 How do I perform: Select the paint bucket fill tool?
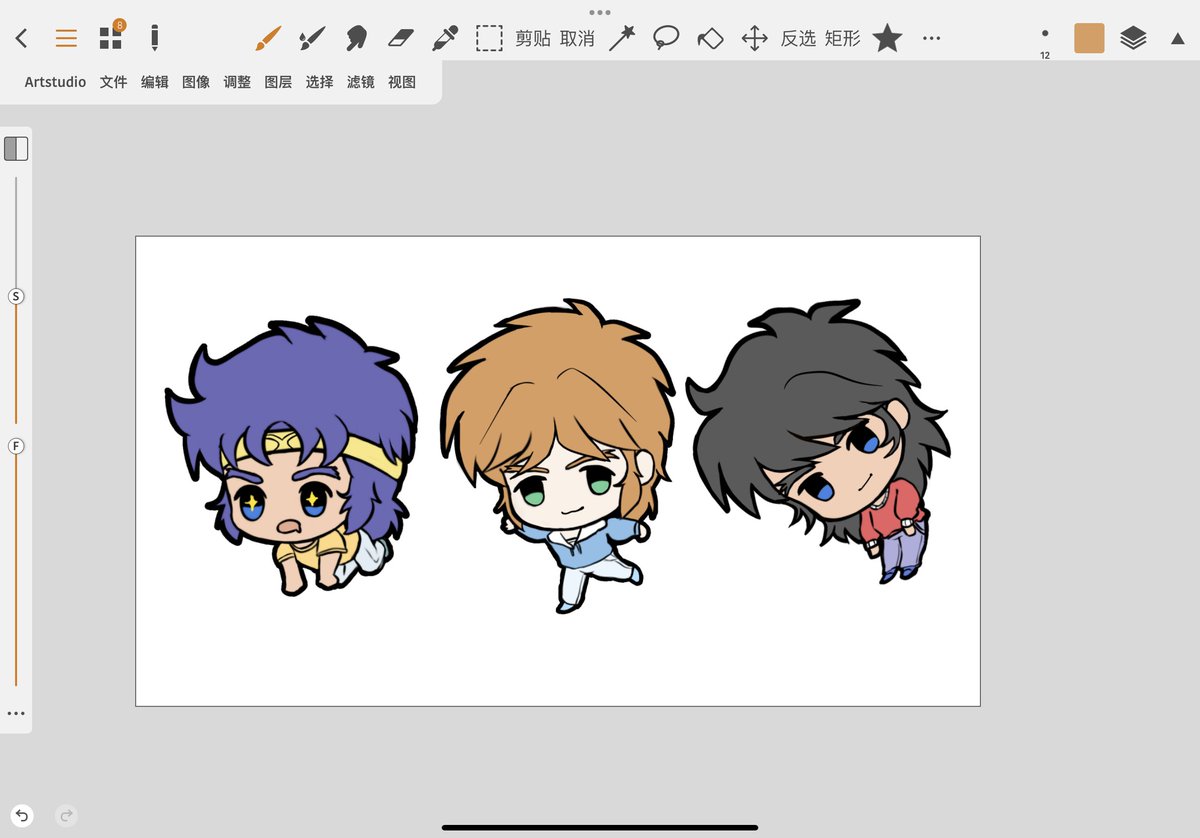click(710, 39)
